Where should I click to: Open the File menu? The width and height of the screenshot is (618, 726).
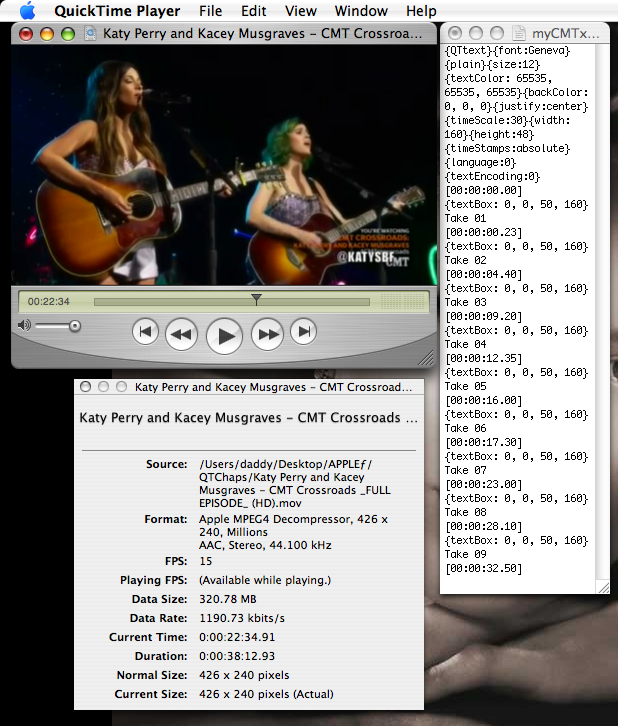(211, 11)
